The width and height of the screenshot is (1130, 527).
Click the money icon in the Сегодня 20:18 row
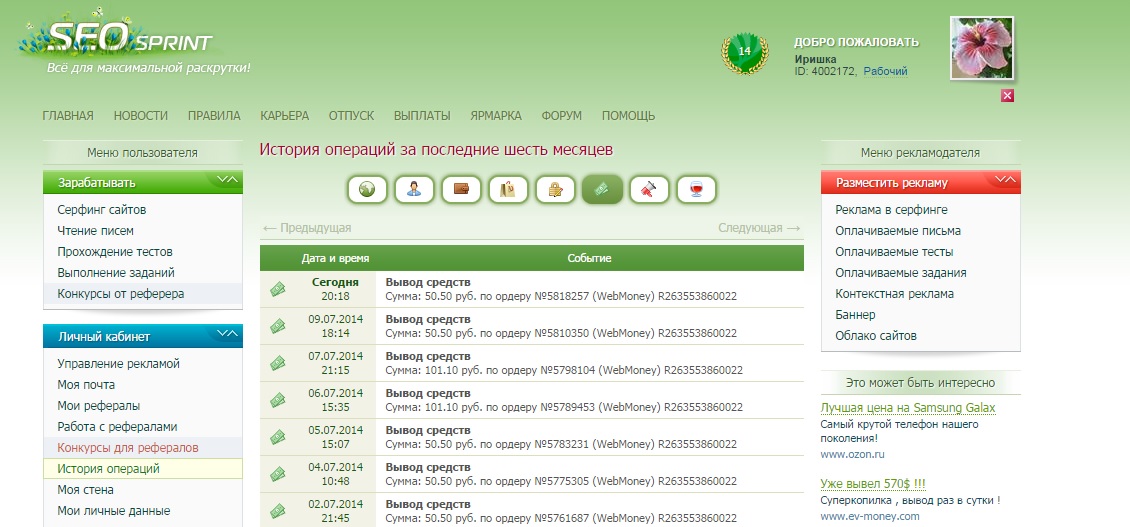(x=277, y=289)
